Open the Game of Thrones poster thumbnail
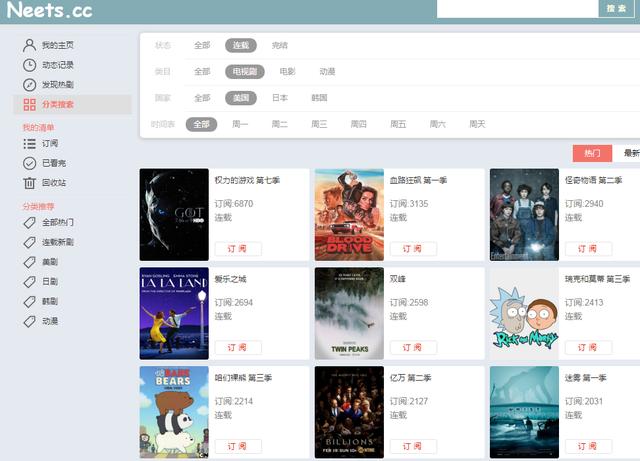Screen dimensions: 640x461 (174, 215)
